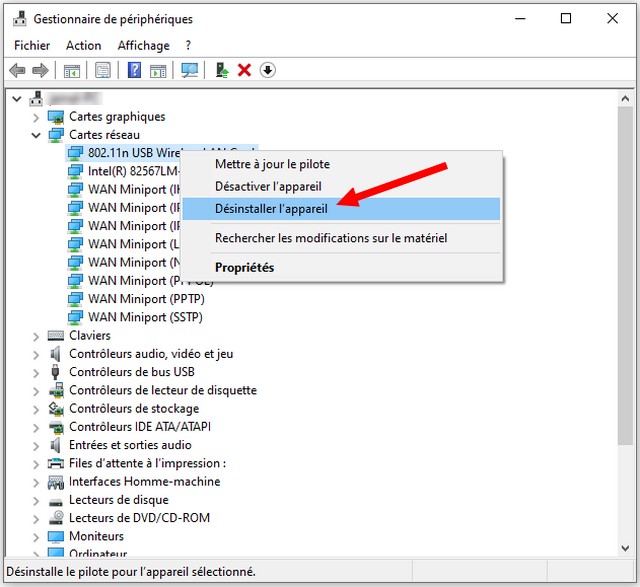The height and width of the screenshot is (587, 640).
Task: Click the Back arrow toolbar icon
Action: (x=17, y=70)
